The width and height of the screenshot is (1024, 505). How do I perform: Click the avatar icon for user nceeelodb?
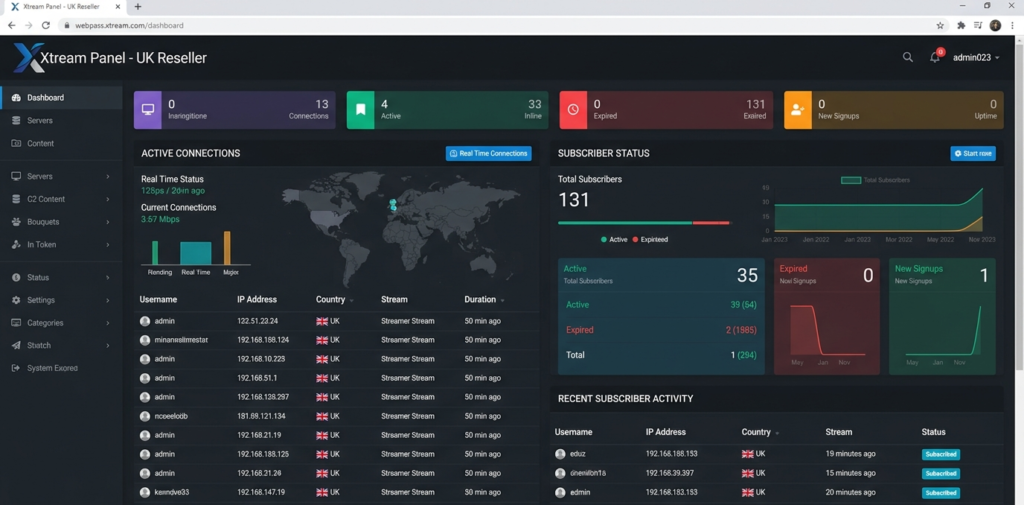[x=145, y=416]
